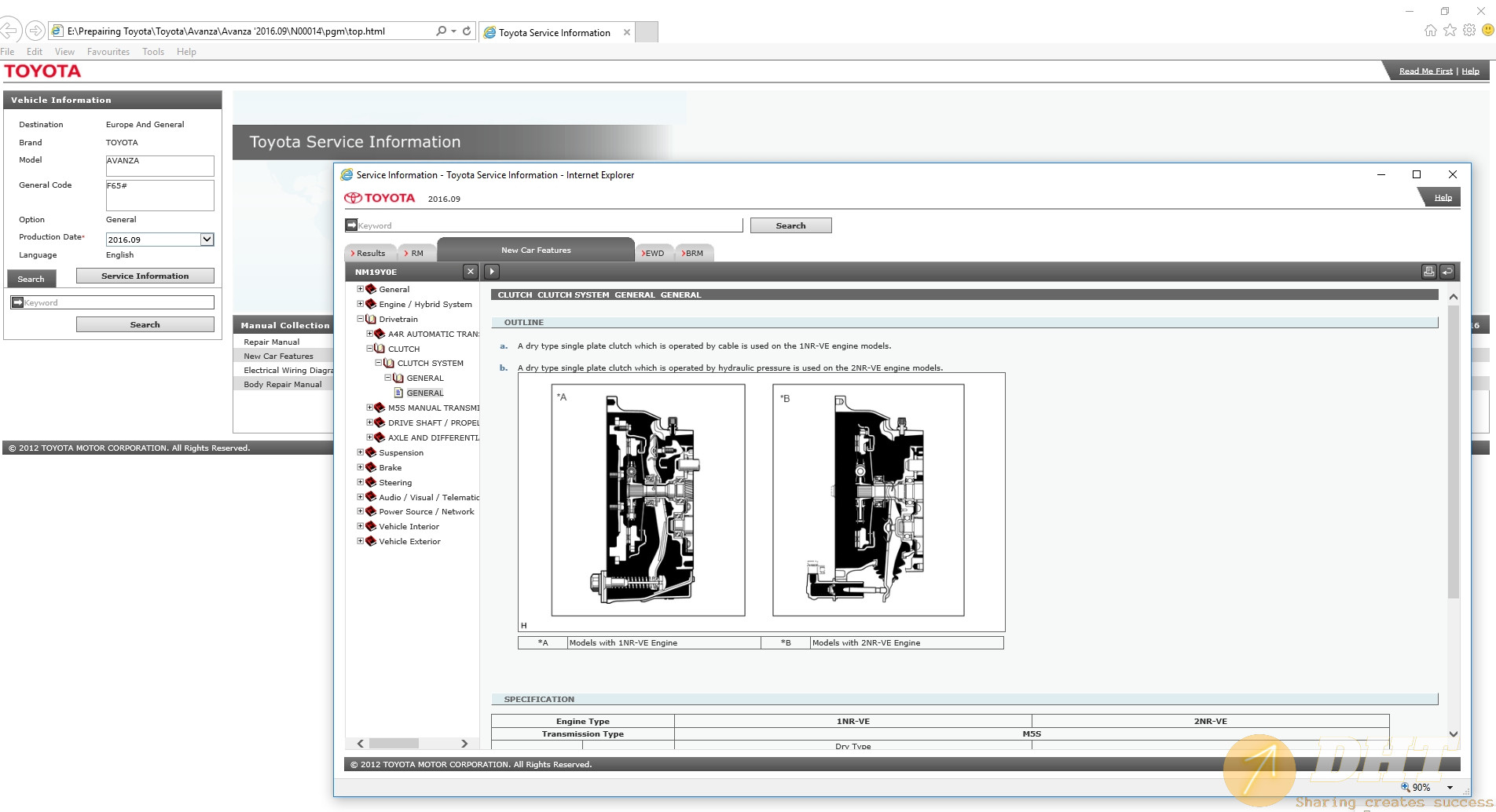Close the Toyota Service Information browser tab
Viewport: 1496px width, 812px height.
tap(626, 32)
